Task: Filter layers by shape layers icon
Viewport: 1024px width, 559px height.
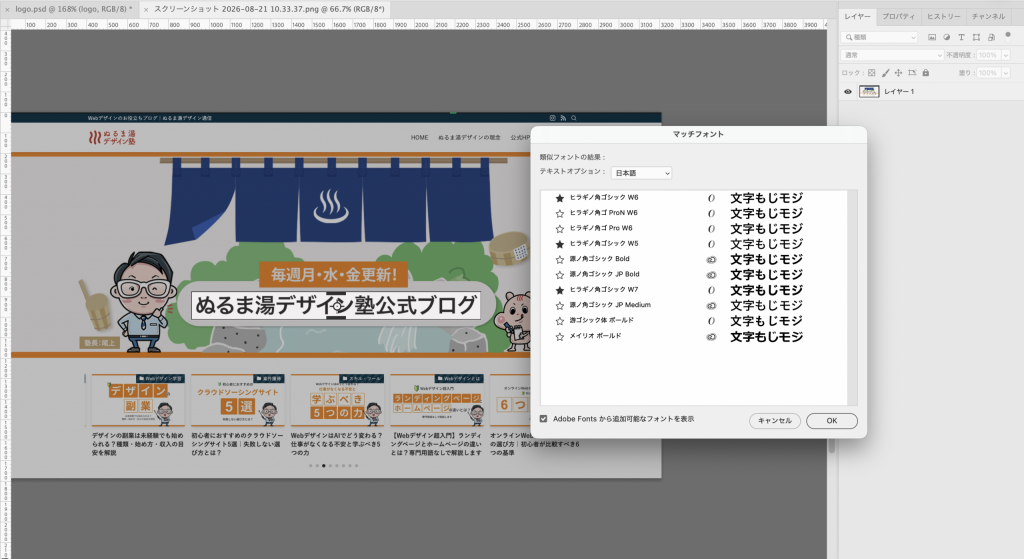Action: click(976, 37)
